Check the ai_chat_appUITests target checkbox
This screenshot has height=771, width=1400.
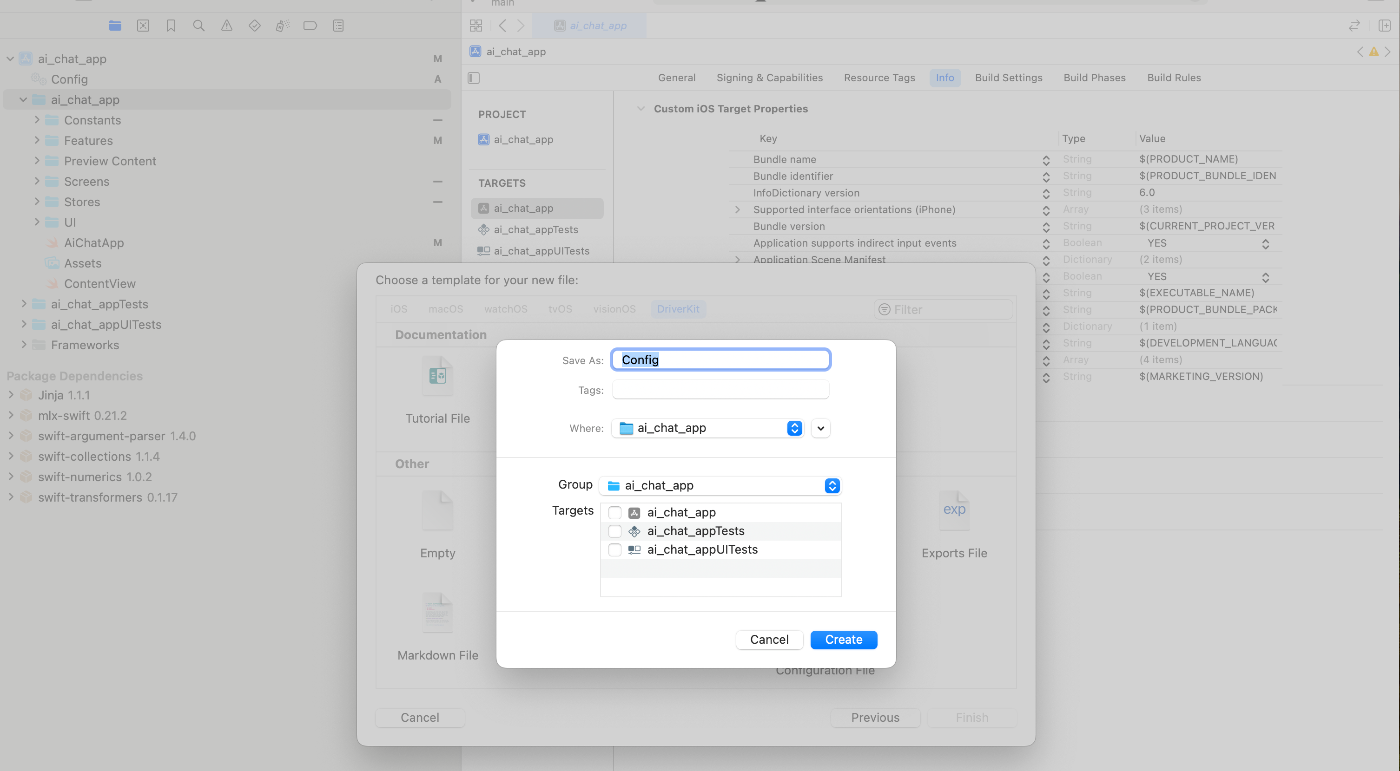pos(615,550)
